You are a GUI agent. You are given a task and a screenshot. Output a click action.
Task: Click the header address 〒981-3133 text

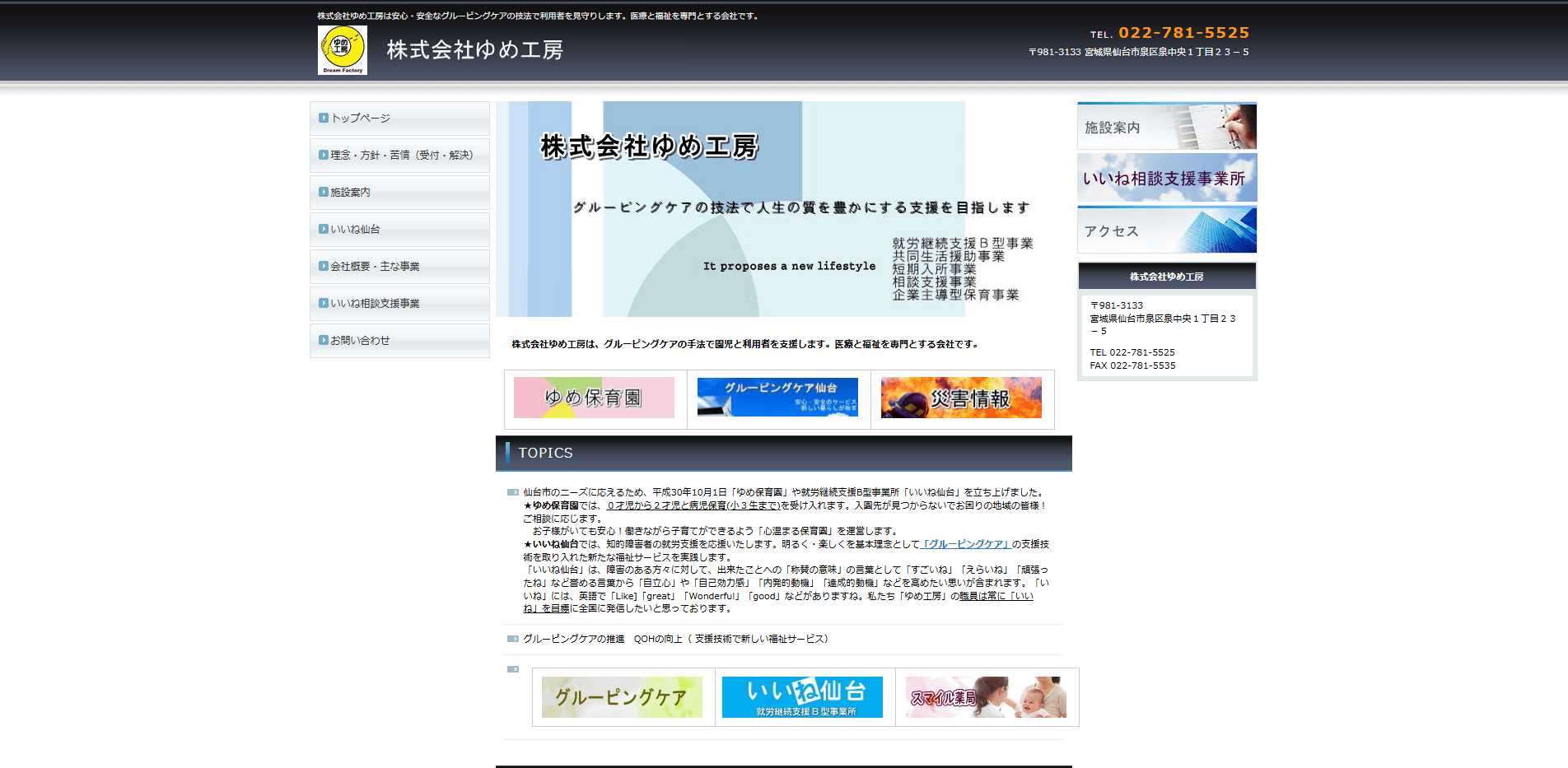pos(1138,52)
